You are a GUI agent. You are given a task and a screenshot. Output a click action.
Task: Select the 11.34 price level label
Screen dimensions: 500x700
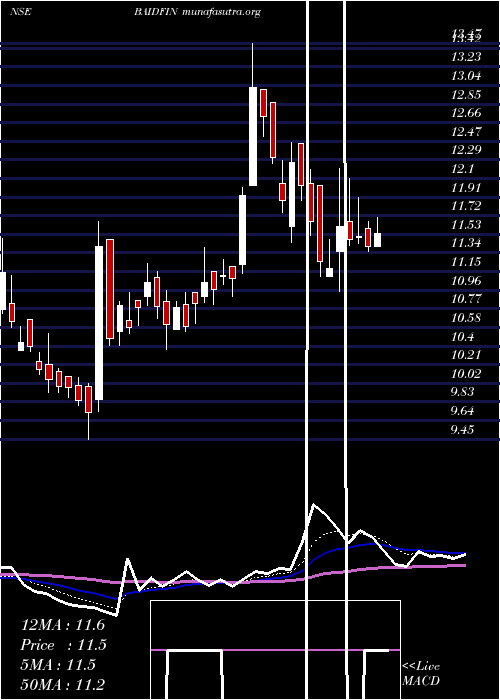466,243
